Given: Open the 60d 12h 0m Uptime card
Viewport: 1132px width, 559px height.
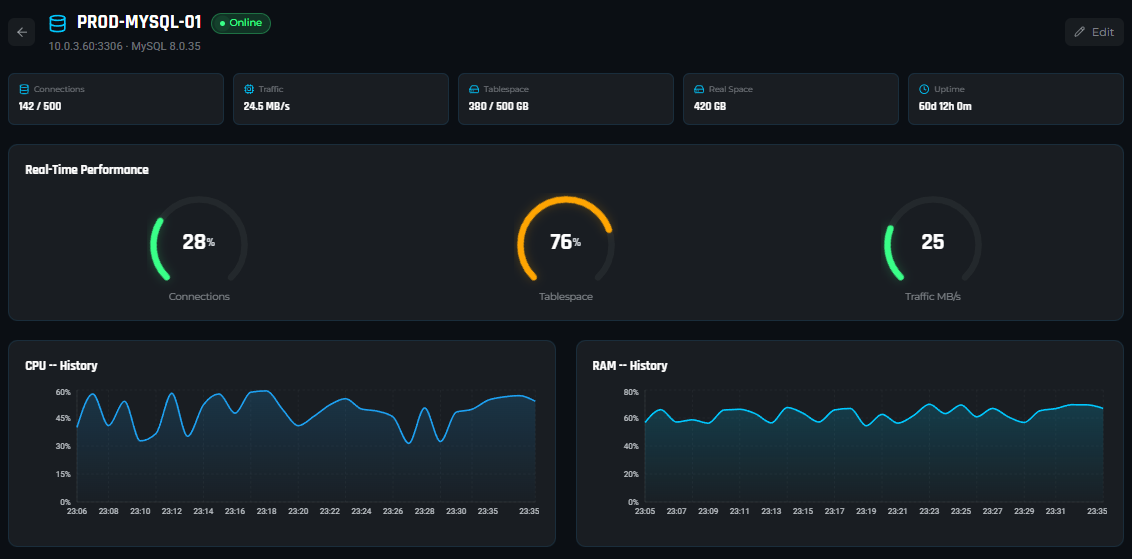Looking at the screenshot, I should click(1015, 98).
